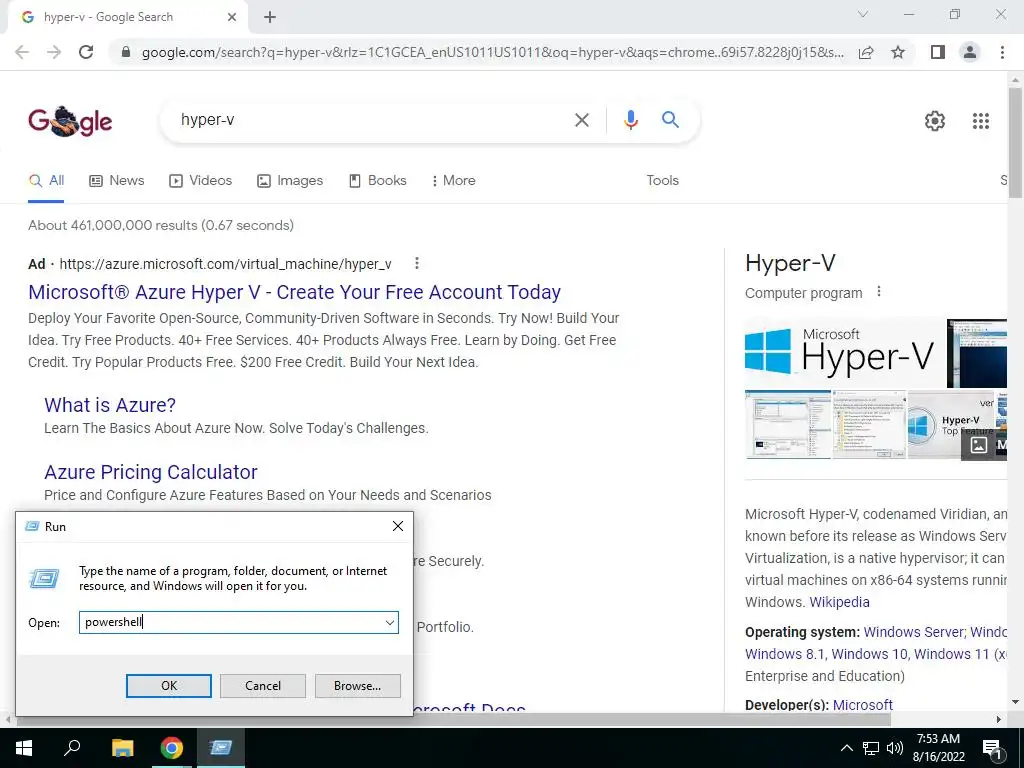Open Hyper-V Manager screenshot thumbnail
This screenshot has height=768, width=1024.
coord(788,424)
